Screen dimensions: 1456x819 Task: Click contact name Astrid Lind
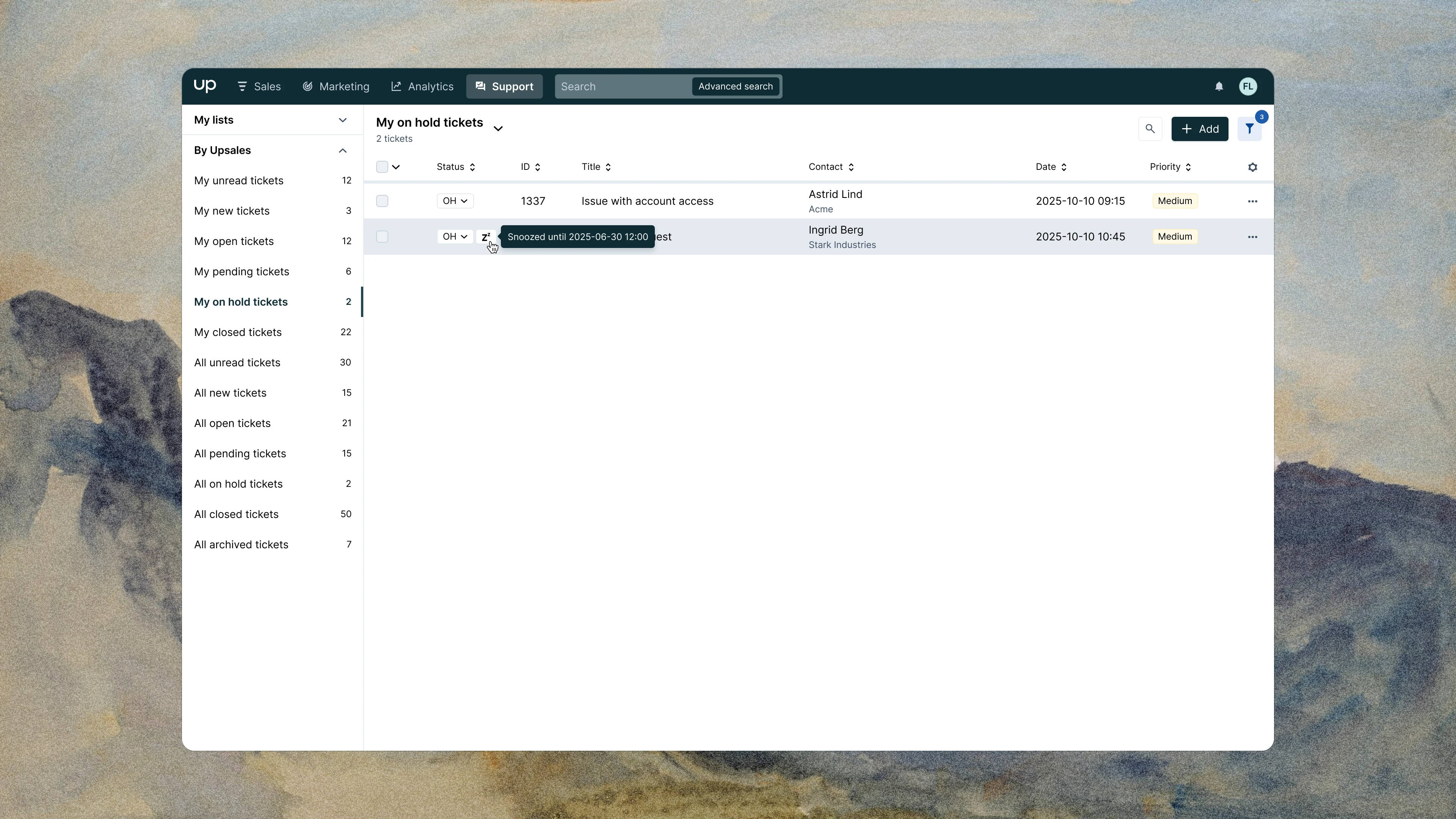[835, 195]
